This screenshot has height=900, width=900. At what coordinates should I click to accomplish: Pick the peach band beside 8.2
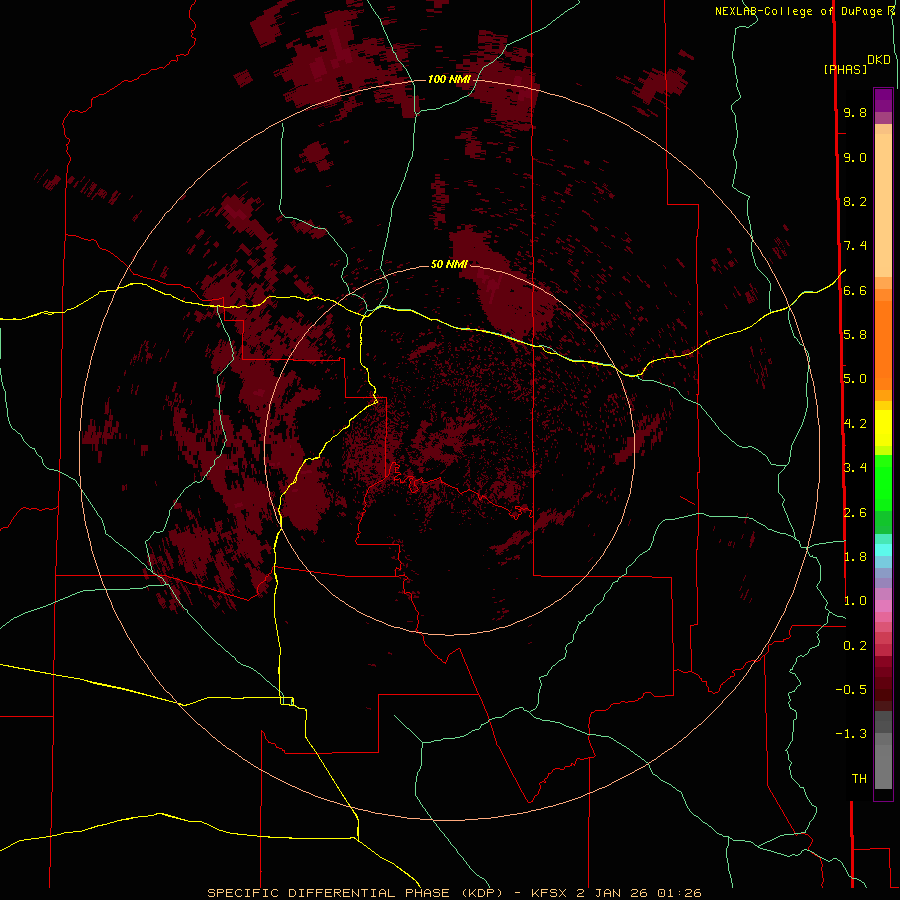coord(883,205)
